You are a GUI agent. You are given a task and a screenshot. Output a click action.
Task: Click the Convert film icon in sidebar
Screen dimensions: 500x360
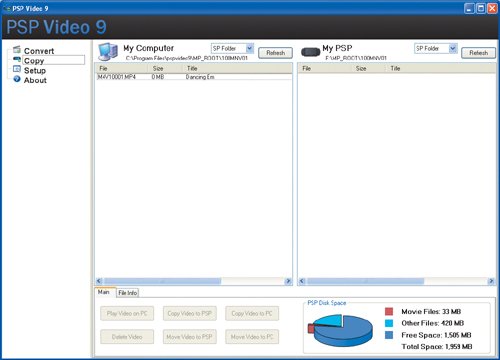pyautogui.click(x=17, y=50)
